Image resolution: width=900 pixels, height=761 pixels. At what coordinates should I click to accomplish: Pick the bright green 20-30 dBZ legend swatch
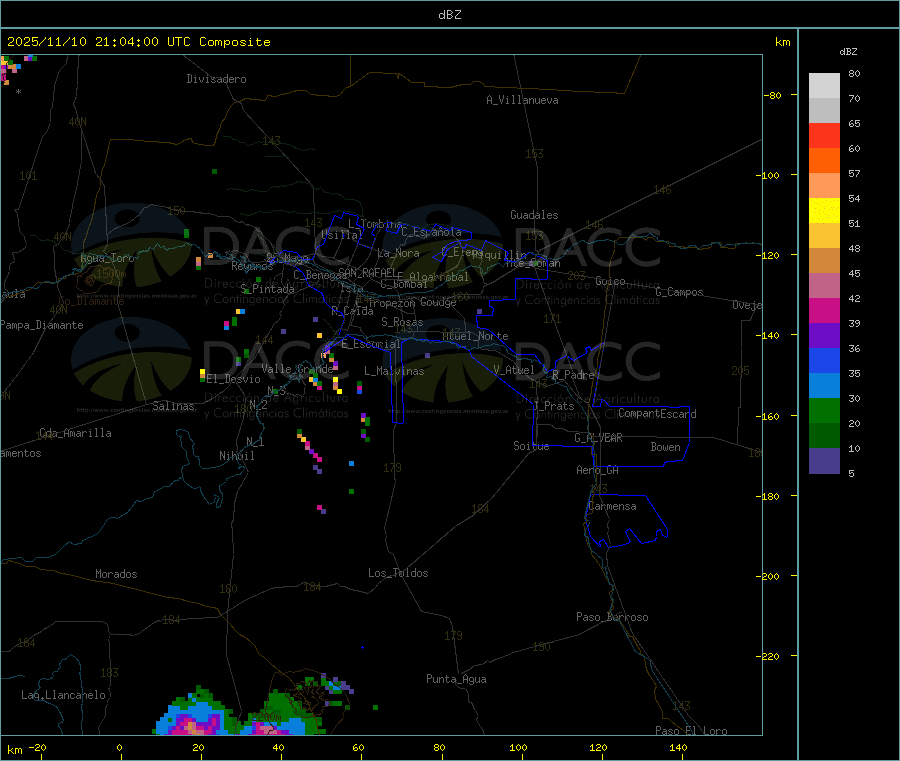[x=824, y=410]
